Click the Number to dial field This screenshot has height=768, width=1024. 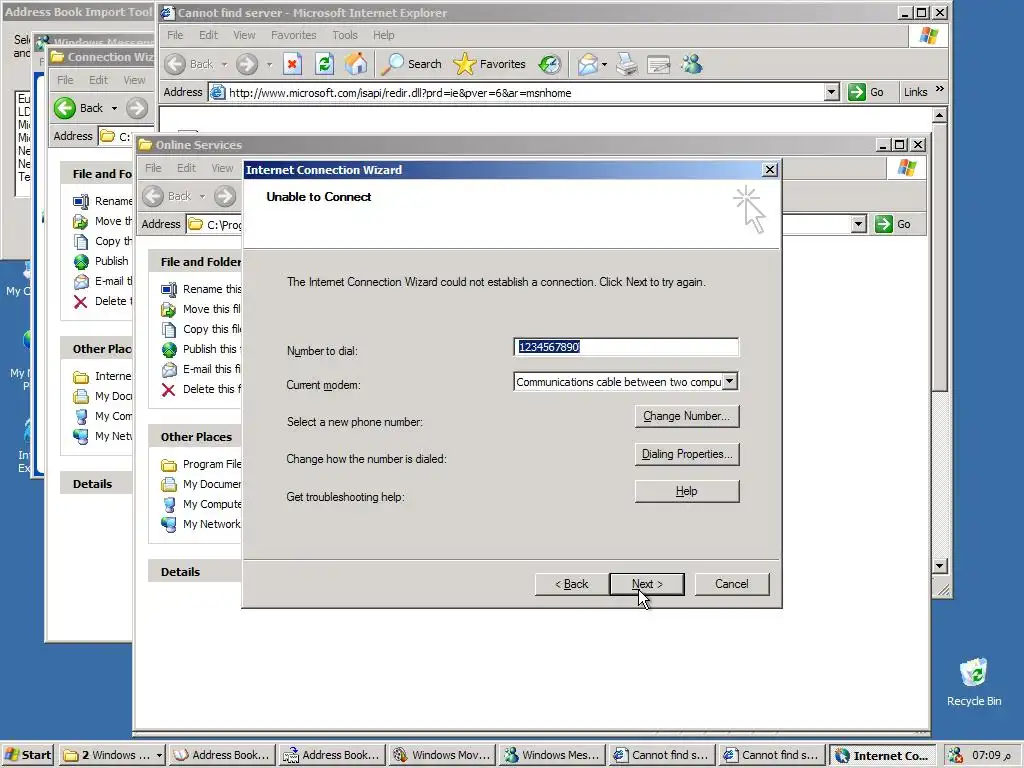(626, 347)
